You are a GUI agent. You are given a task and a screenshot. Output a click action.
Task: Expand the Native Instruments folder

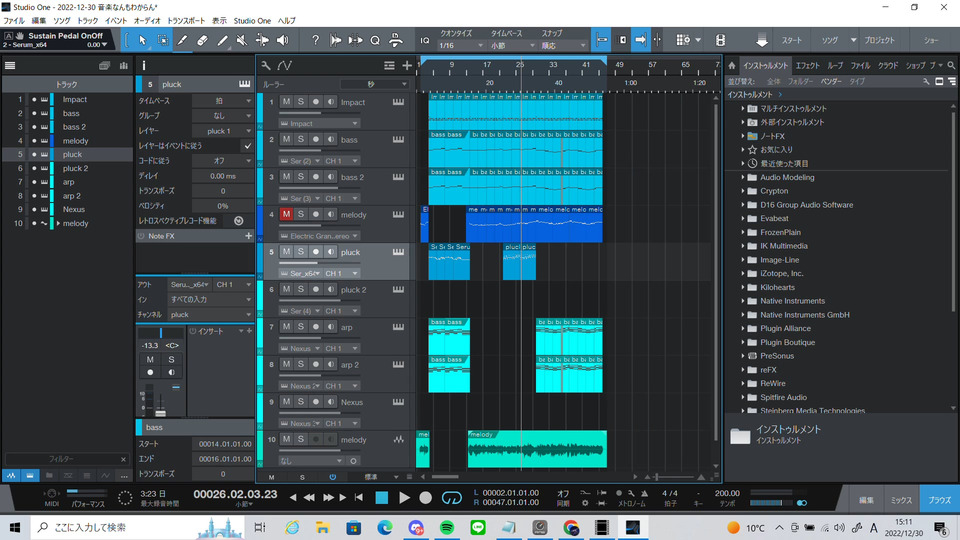tap(744, 301)
